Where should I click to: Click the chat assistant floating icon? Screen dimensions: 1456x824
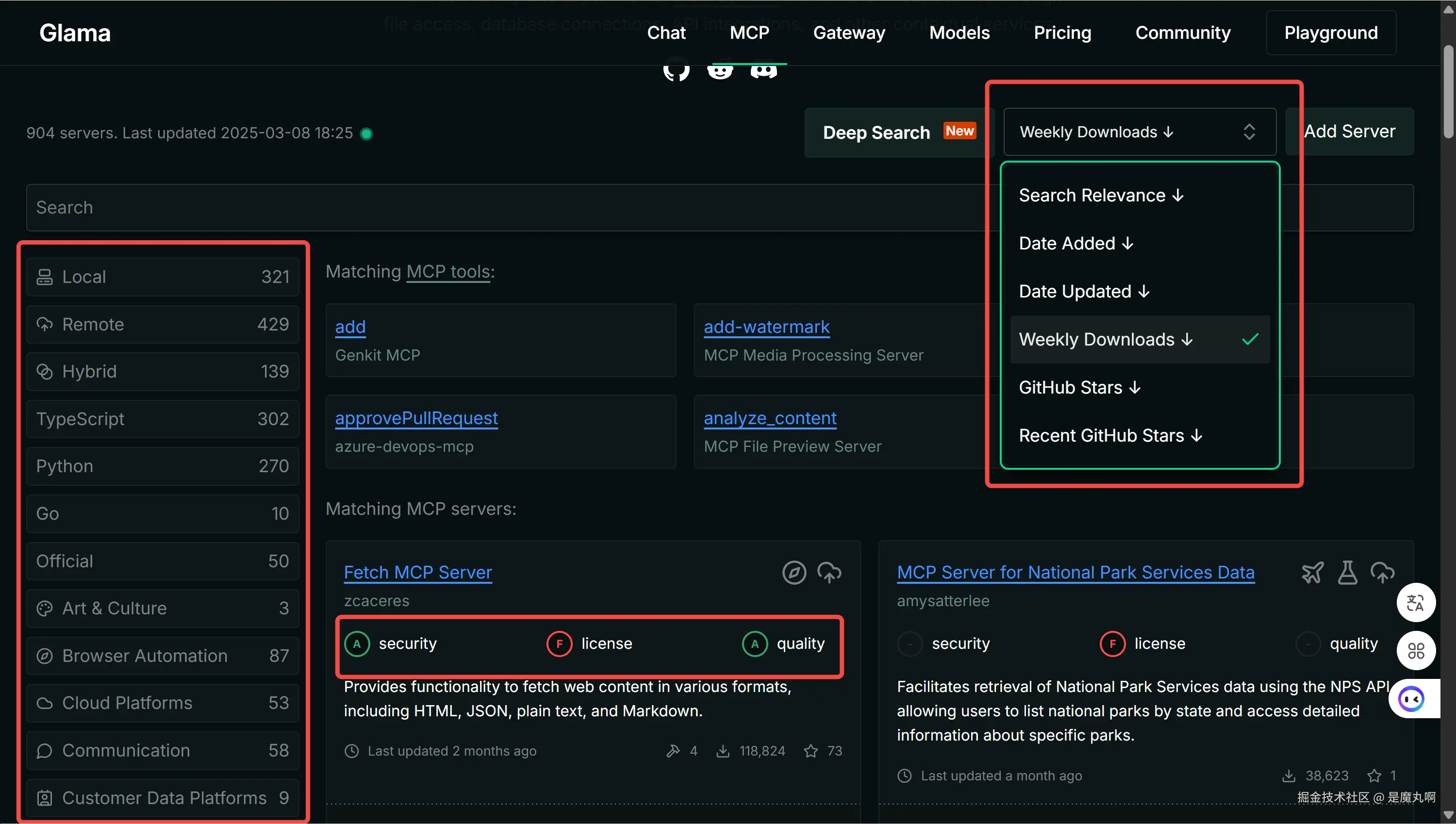(x=1412, y=699)
